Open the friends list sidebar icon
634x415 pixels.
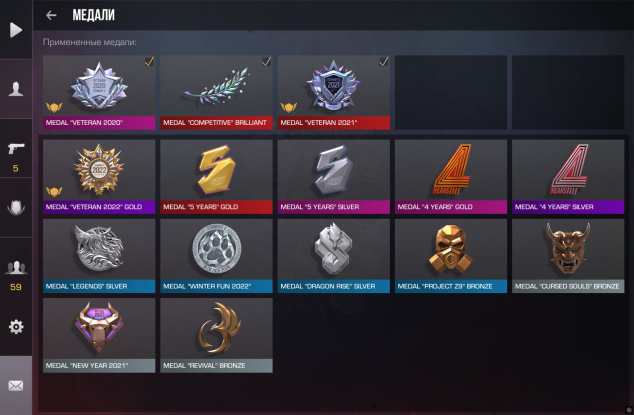(16, 267)
